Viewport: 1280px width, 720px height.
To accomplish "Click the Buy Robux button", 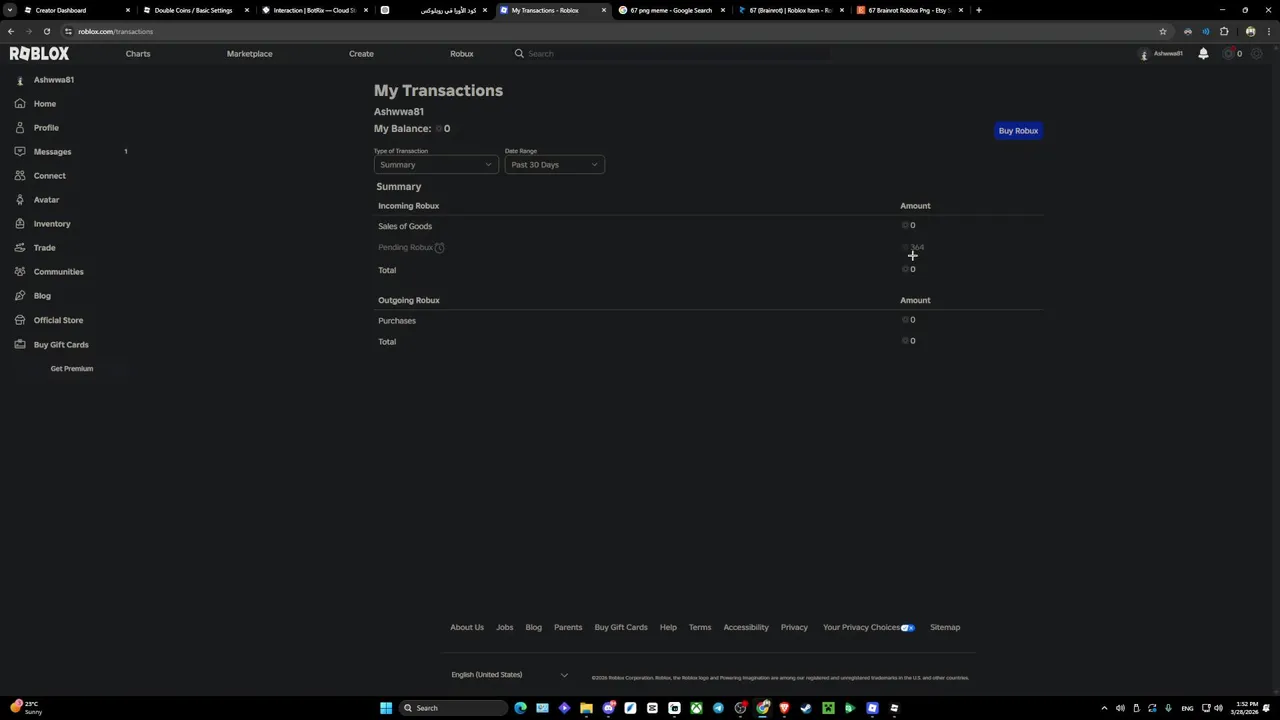I will point(1018,130).
